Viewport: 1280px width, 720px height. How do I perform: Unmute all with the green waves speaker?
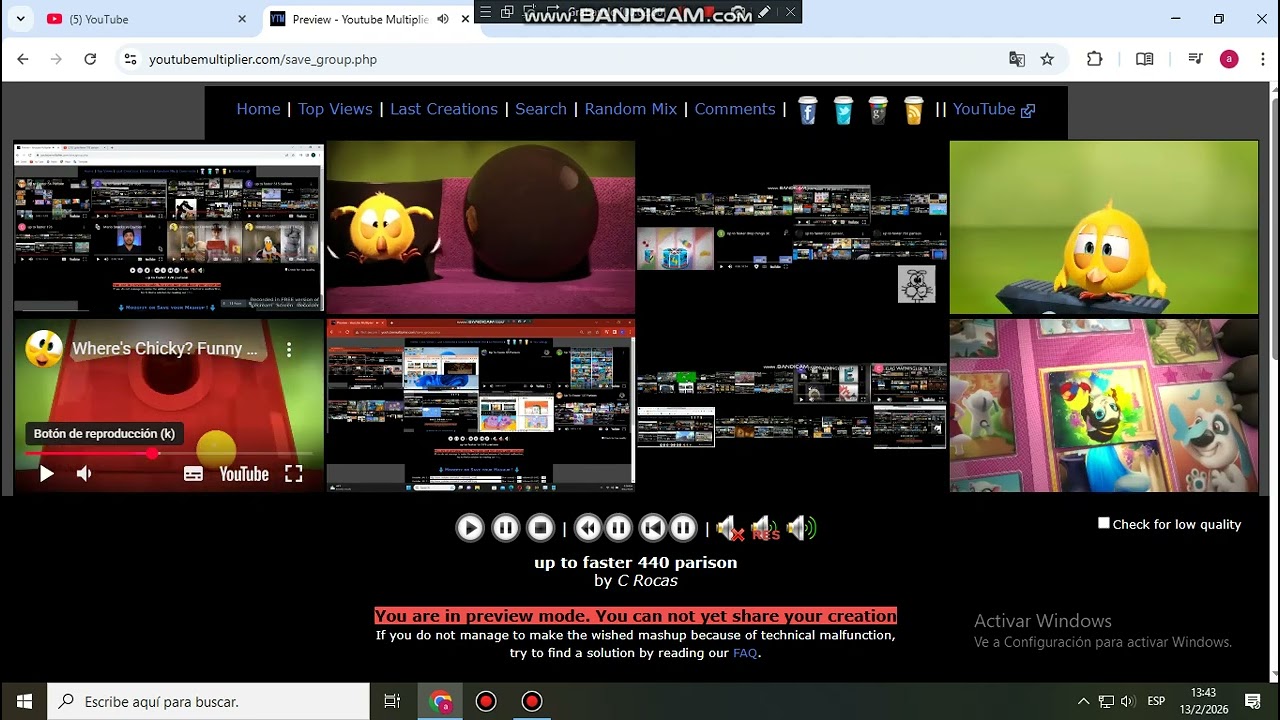[801, 528]
